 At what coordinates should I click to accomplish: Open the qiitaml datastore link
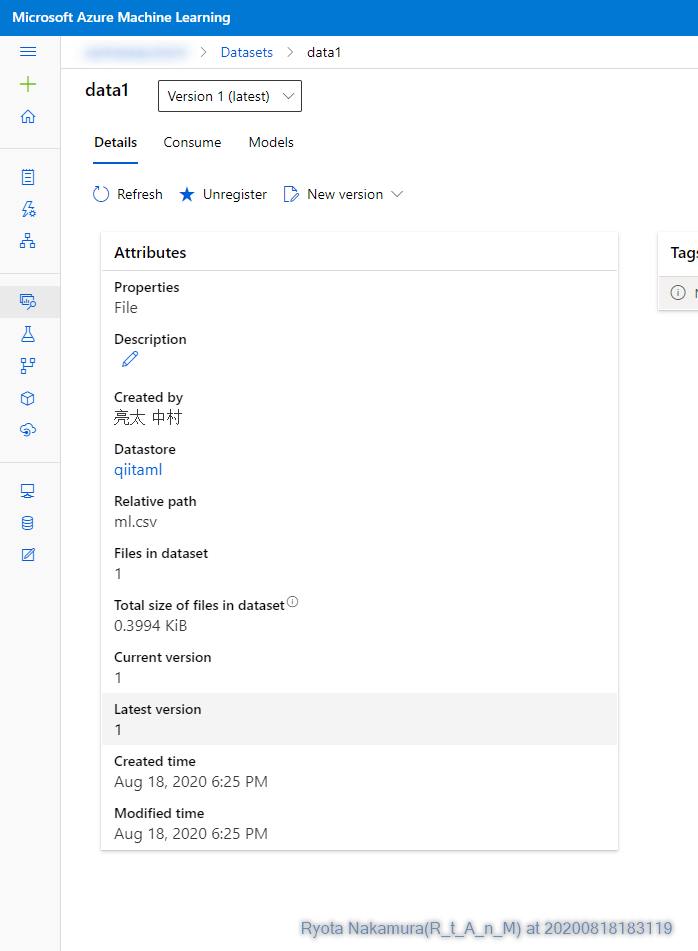click(138, 470)
